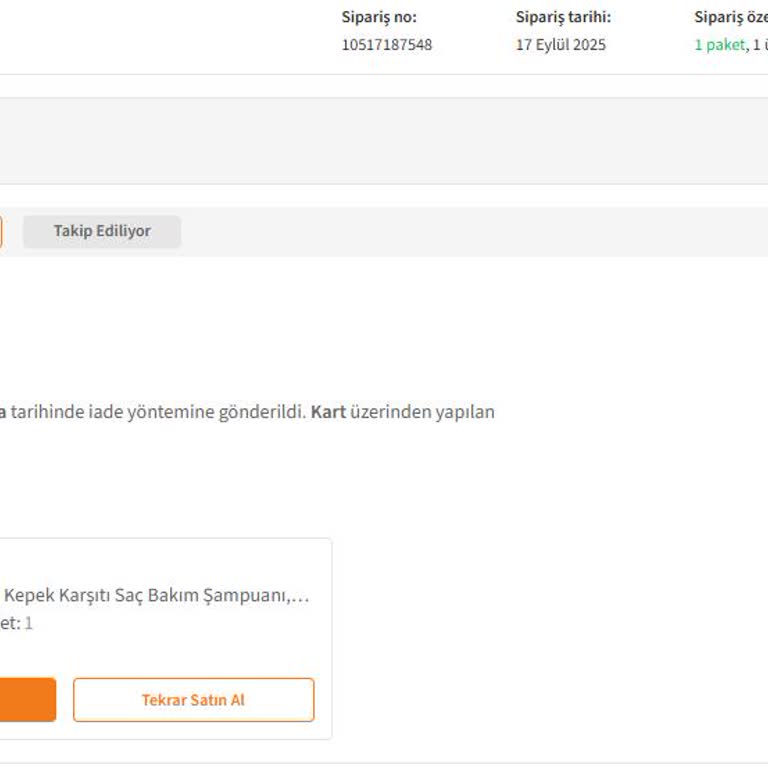Select the orange-outlined tab left of Takip Ediliyor

point(1,231)
